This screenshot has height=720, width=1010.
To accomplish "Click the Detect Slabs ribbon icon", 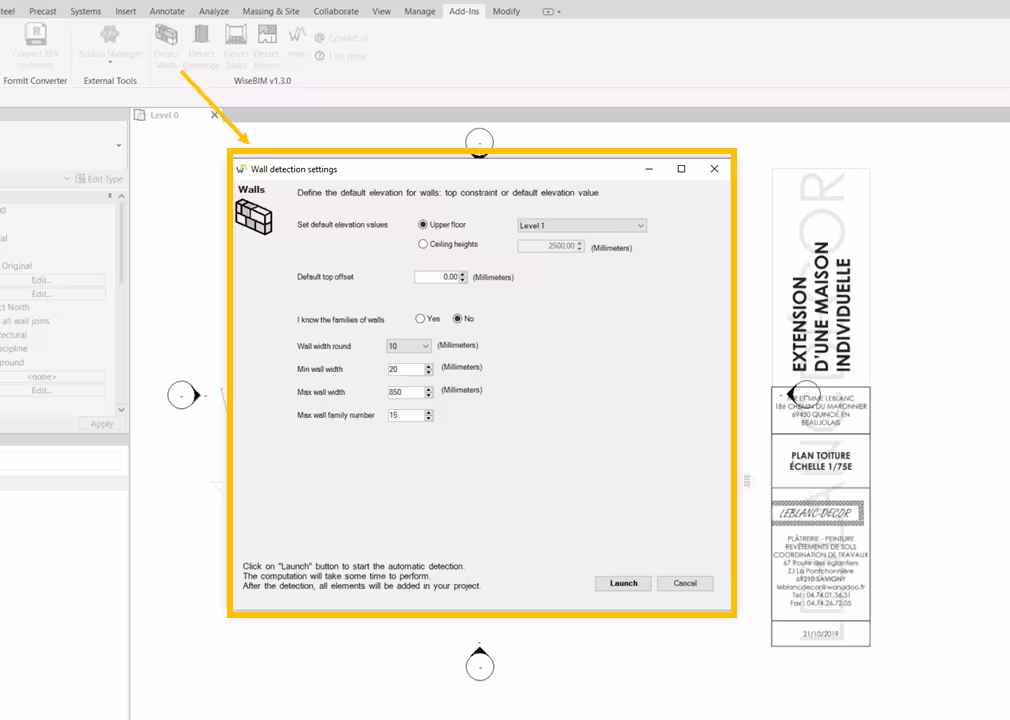I will click(236, 38).
